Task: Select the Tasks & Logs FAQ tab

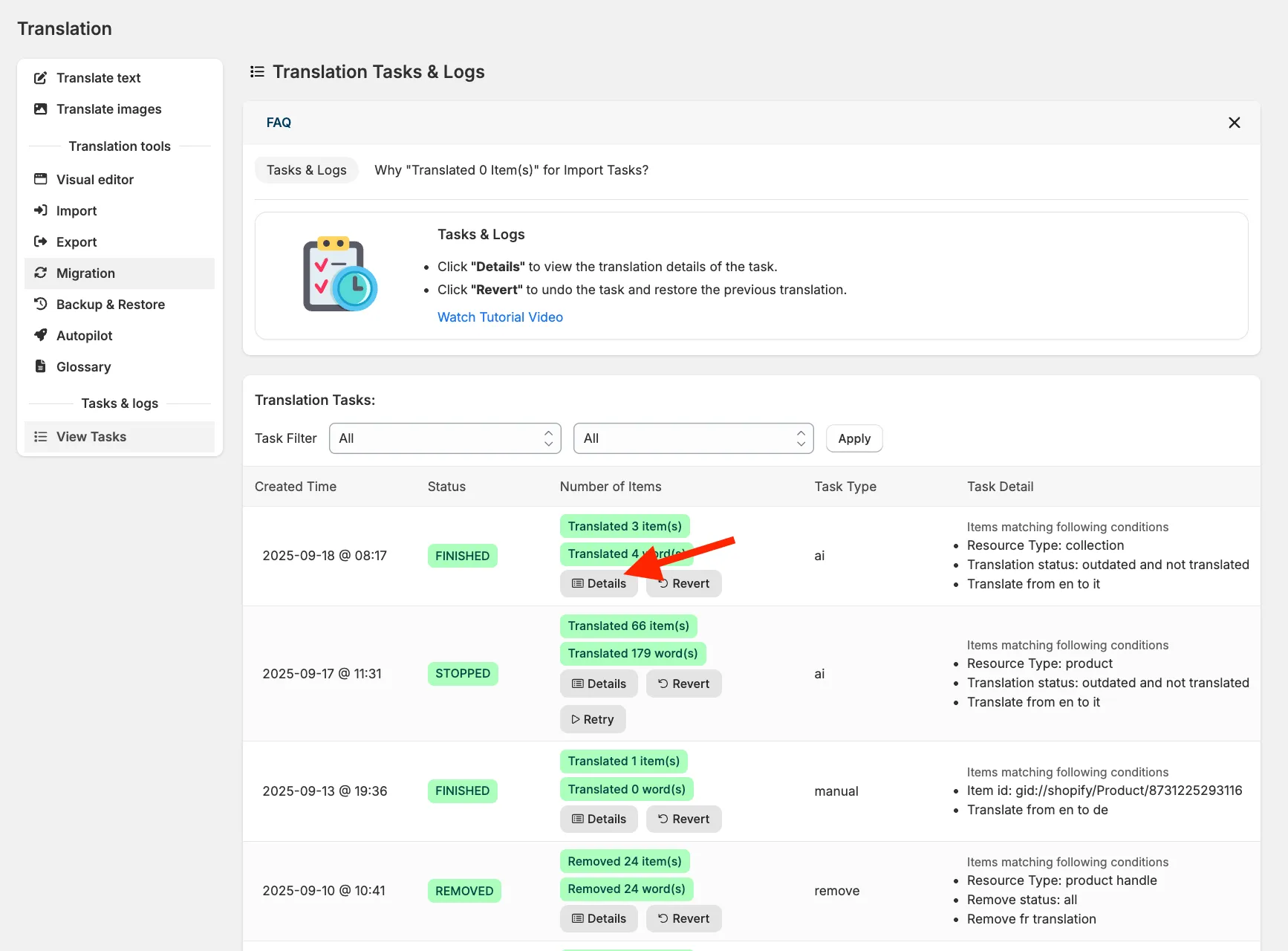Action: tap(307, 170)
